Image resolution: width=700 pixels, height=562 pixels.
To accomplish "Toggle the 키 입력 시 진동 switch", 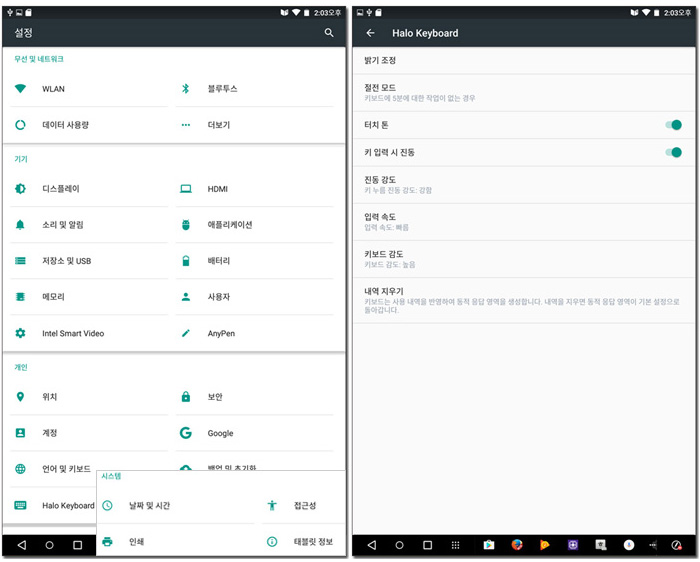I will click(673, 152).
